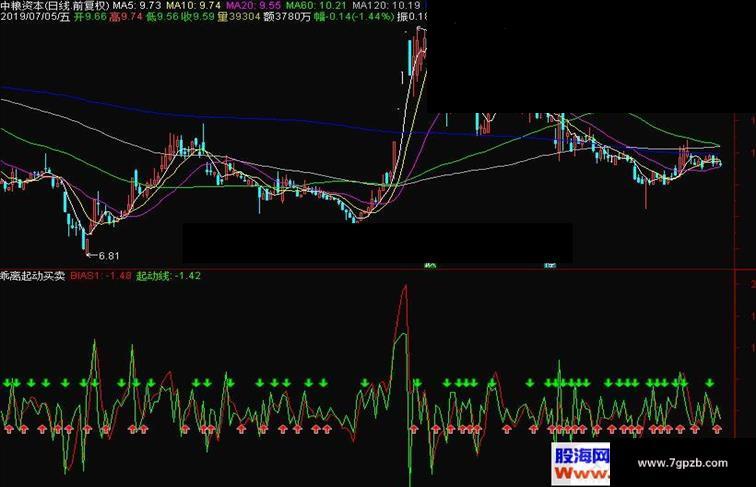Click the BIAS1: -1.48 value
756x487 pixels.
pyautogui.click(x=101, y=276)
